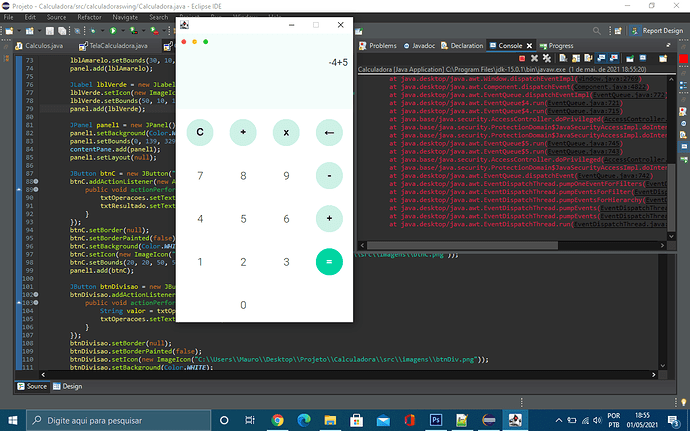Click the Display Selected Console icon

643,58
